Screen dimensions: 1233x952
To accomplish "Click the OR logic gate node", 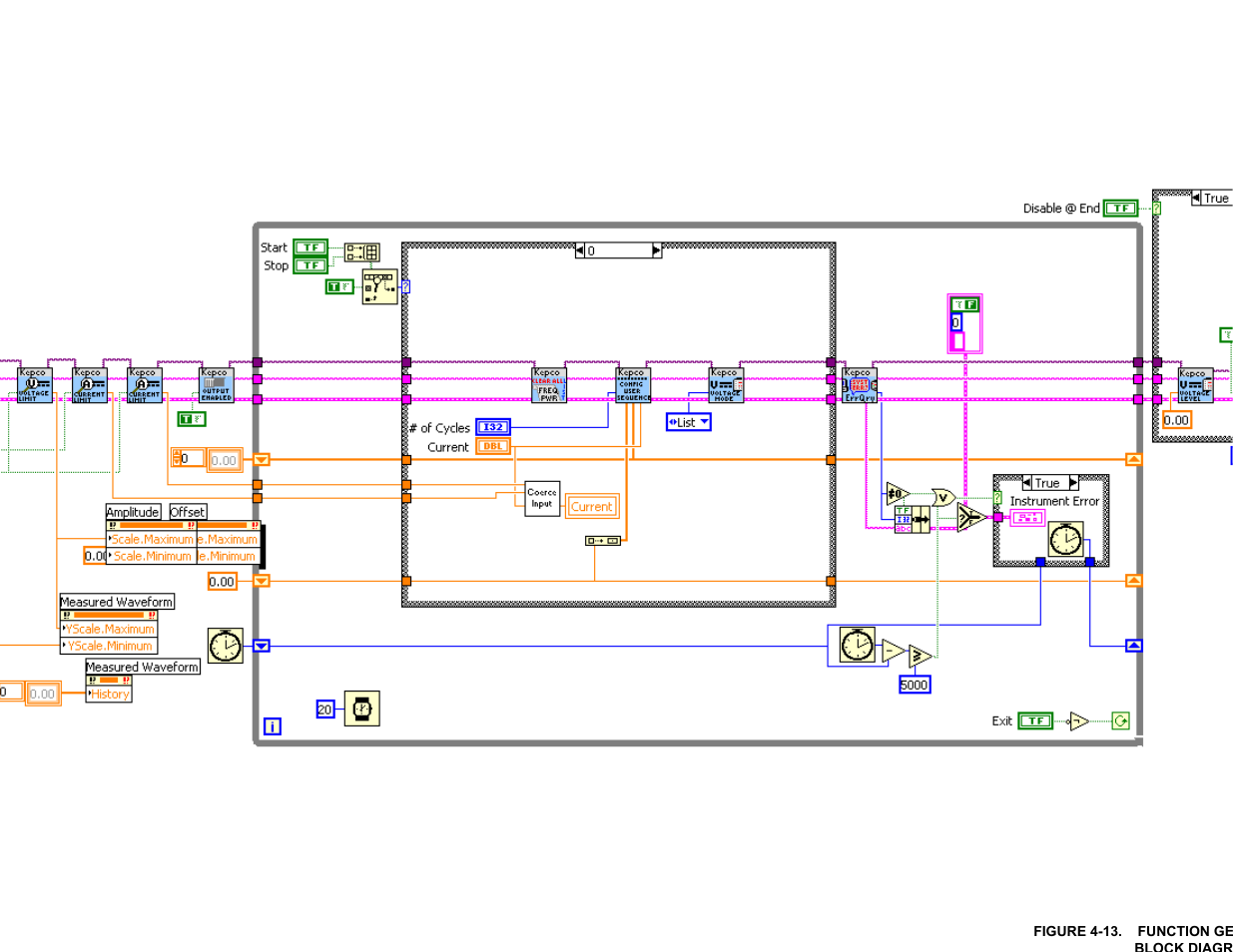I will click(943, 497).
